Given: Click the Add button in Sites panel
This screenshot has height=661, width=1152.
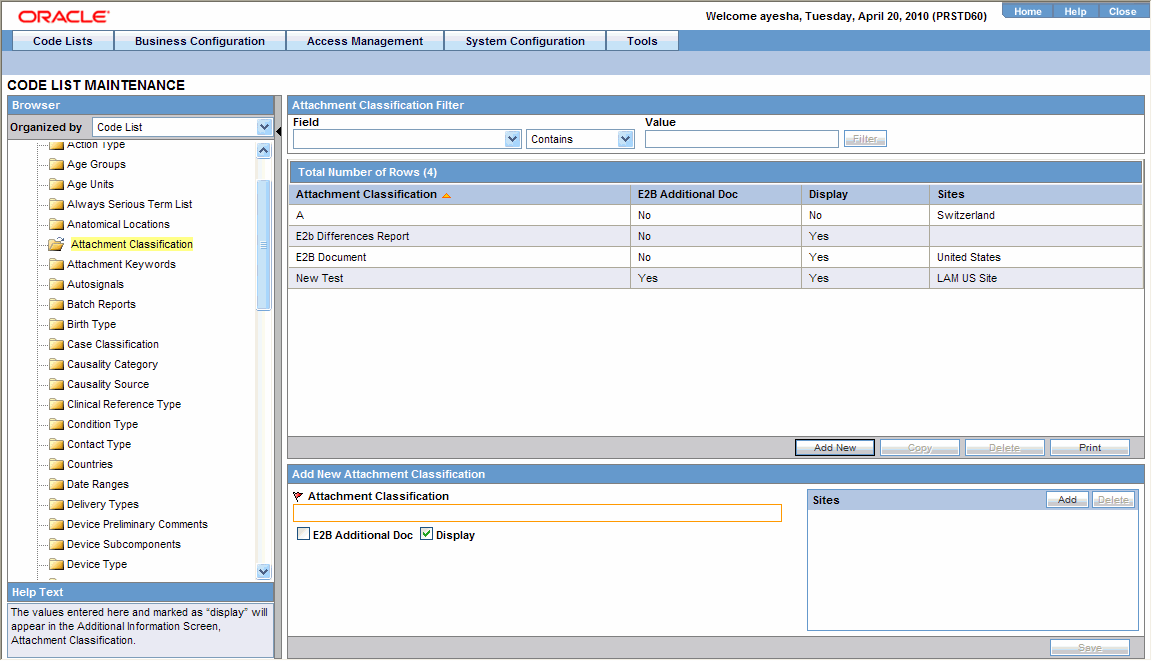Looking at the screenshot, I should tap(1068, 500).
